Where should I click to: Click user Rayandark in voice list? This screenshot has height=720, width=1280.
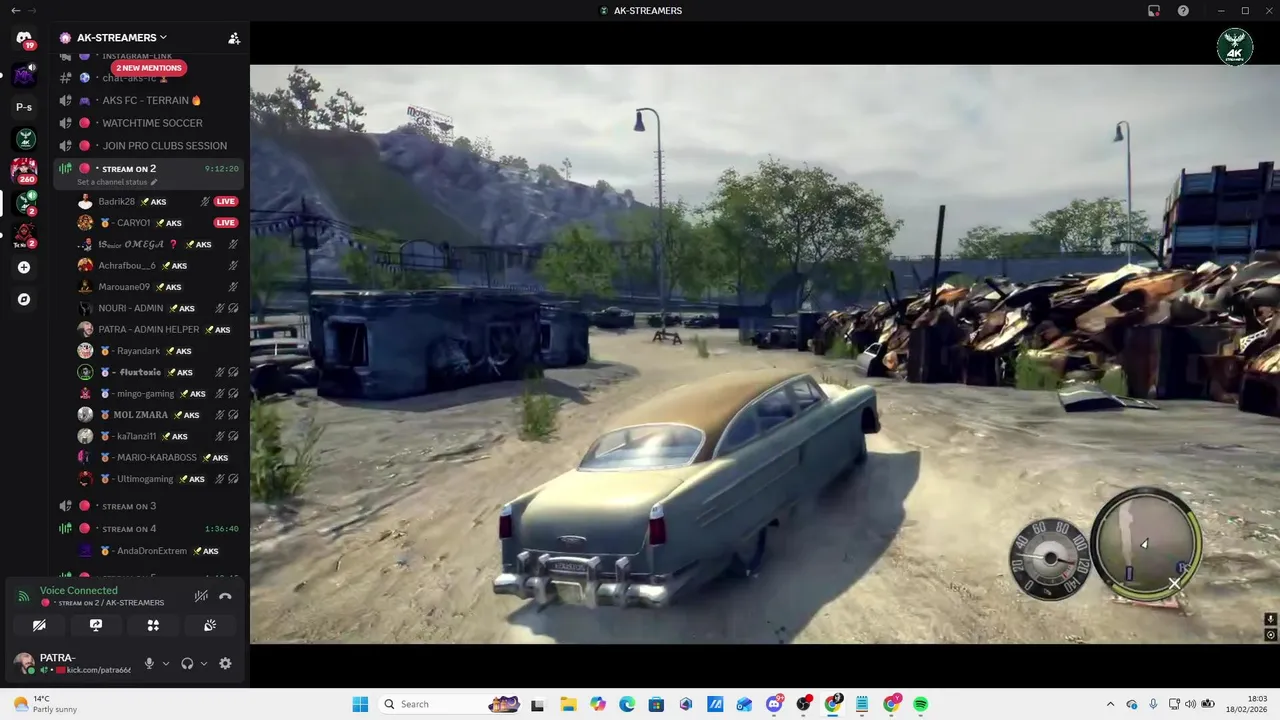coord(160,351)
